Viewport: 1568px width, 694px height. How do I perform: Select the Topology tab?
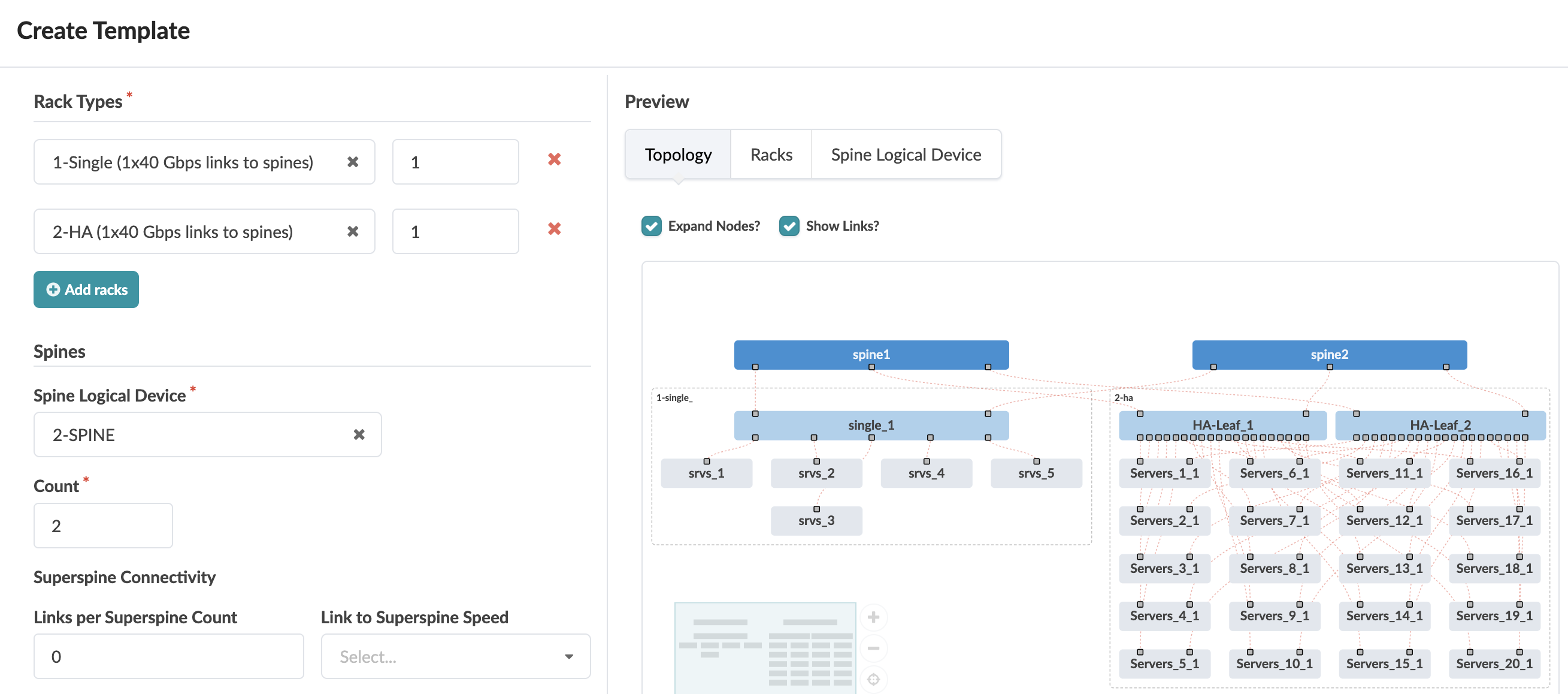click(x=678, y=155)
